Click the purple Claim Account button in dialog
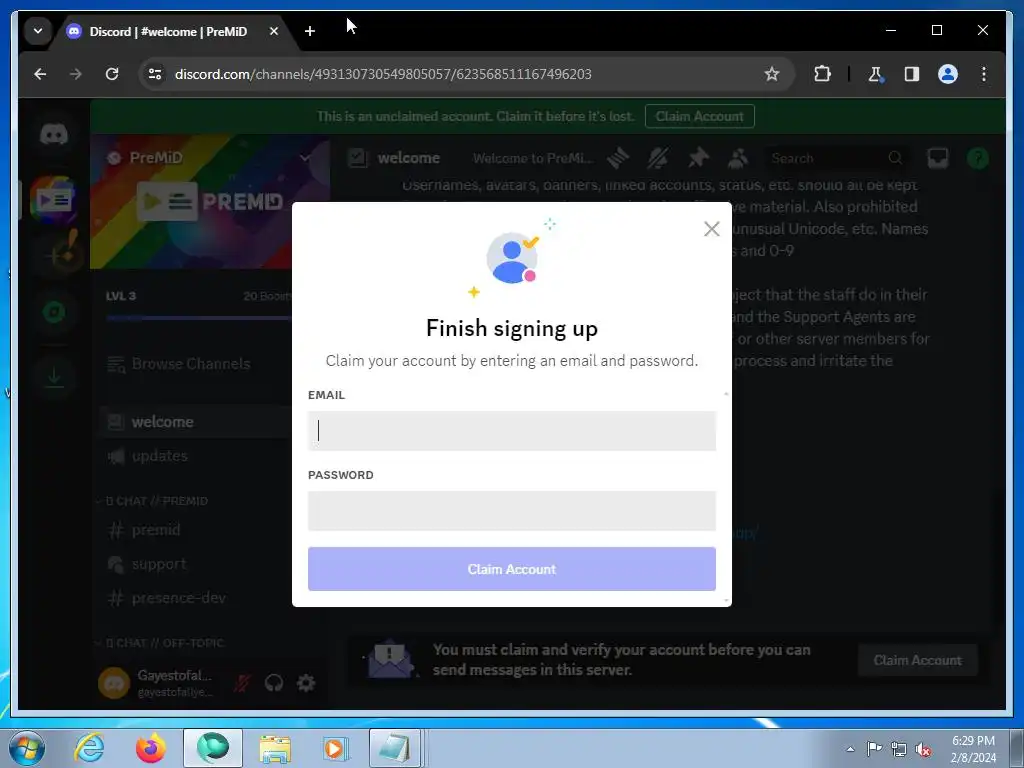The image size is (1024, 768). tap(511, 569)
